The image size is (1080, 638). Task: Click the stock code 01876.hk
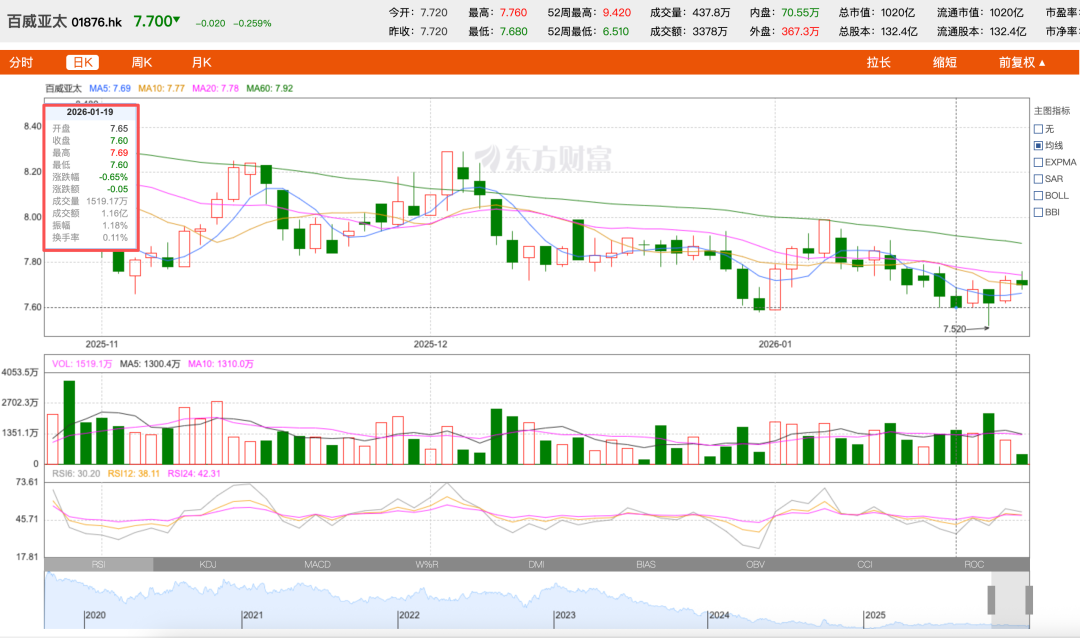(97, 22)
